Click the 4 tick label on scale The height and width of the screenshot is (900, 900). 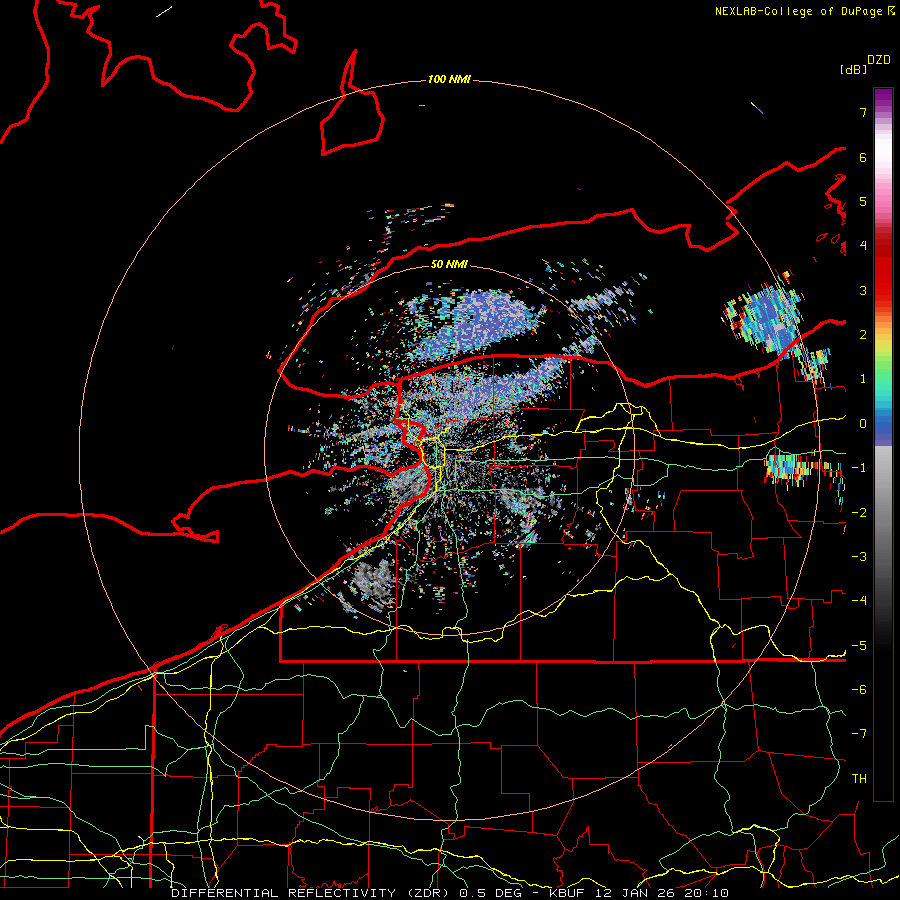point(863,246)
